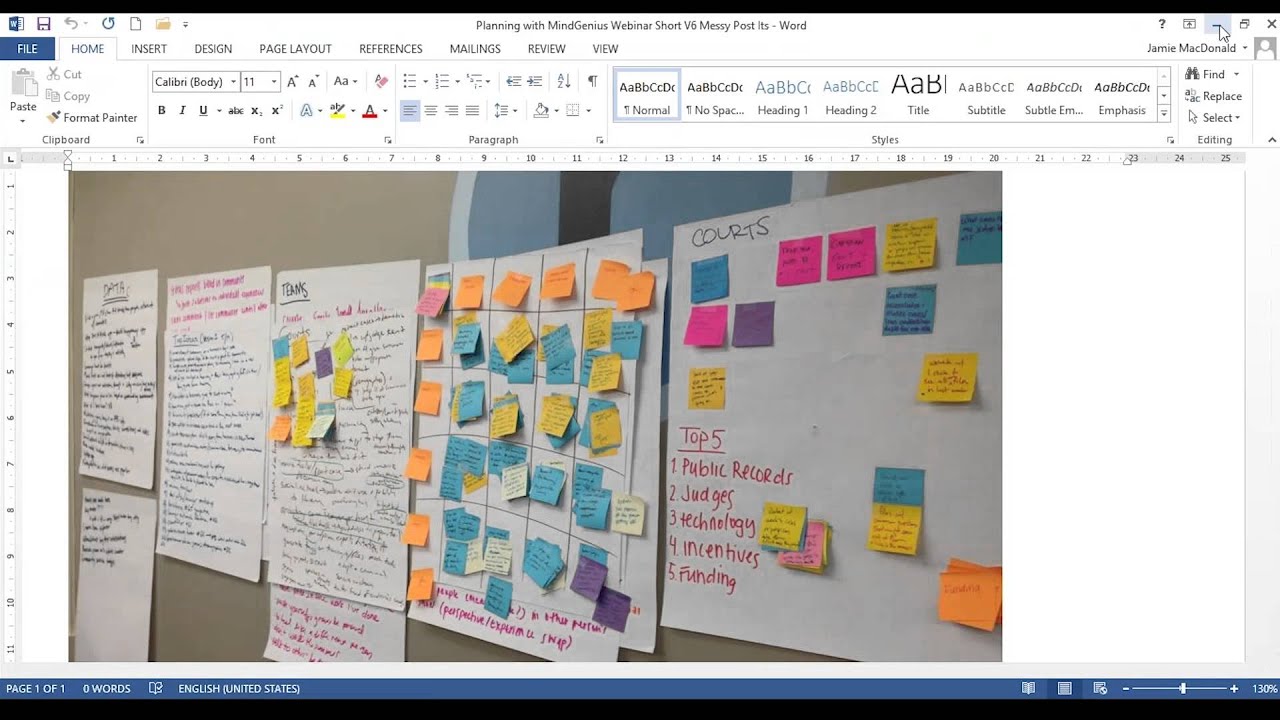Viewport: 1280px width, 720px height.
Task: Apply subscript formatting
Action: click(x=256, y=111)
